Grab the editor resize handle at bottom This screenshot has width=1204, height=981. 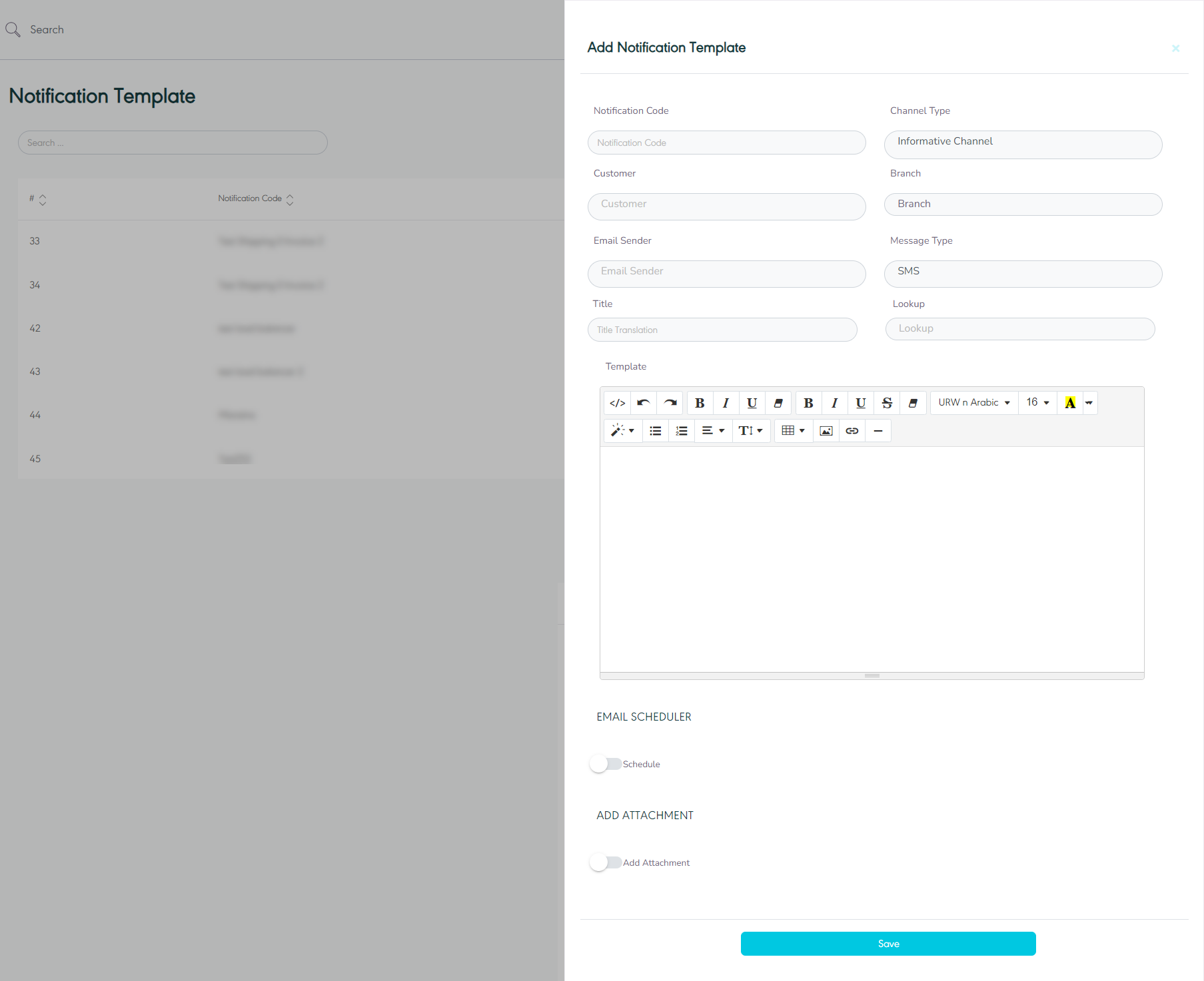[872, 676]
